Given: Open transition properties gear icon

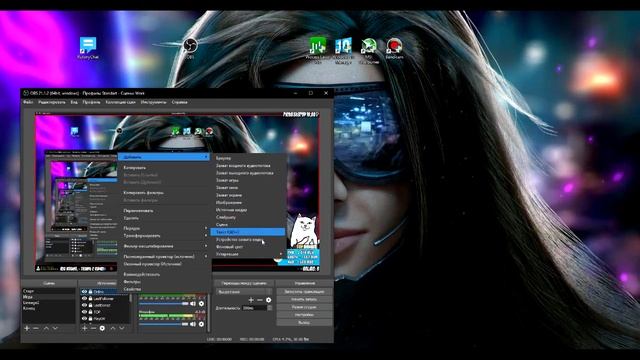Looking at the screenshot, I should (x=269, y=300).
